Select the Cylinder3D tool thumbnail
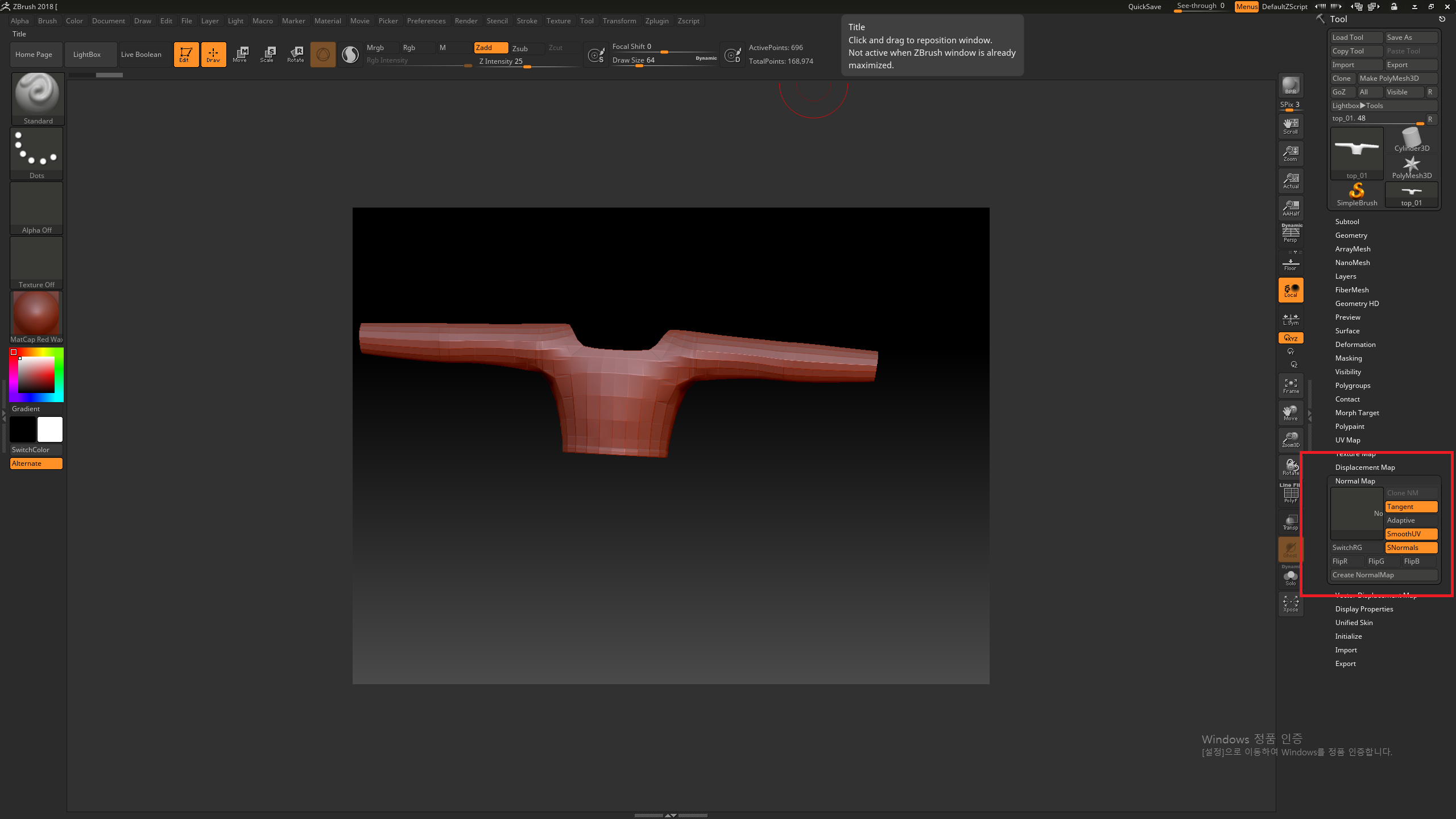 click(x=1411, y=140)
